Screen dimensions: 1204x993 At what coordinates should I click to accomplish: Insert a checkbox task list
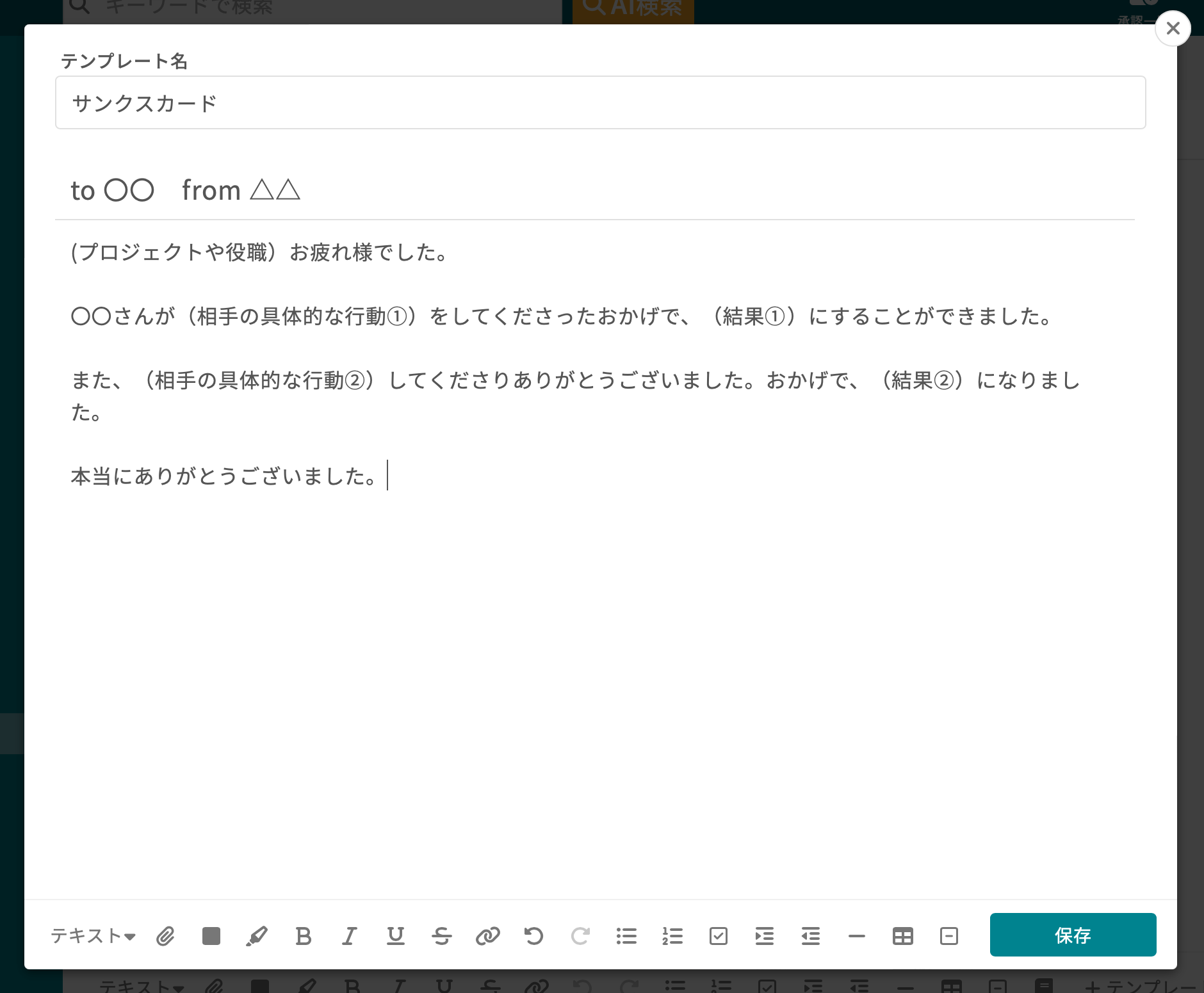[719, 936]
